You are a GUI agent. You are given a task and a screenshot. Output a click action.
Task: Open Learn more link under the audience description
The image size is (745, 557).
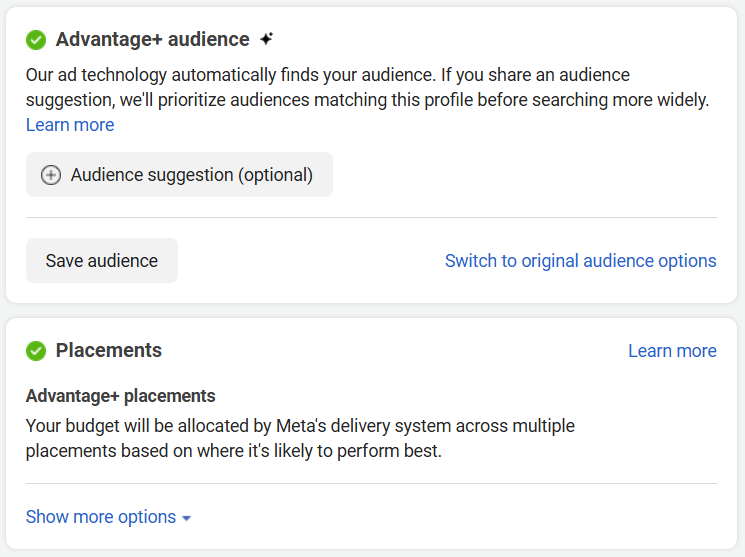pos(70,125)
